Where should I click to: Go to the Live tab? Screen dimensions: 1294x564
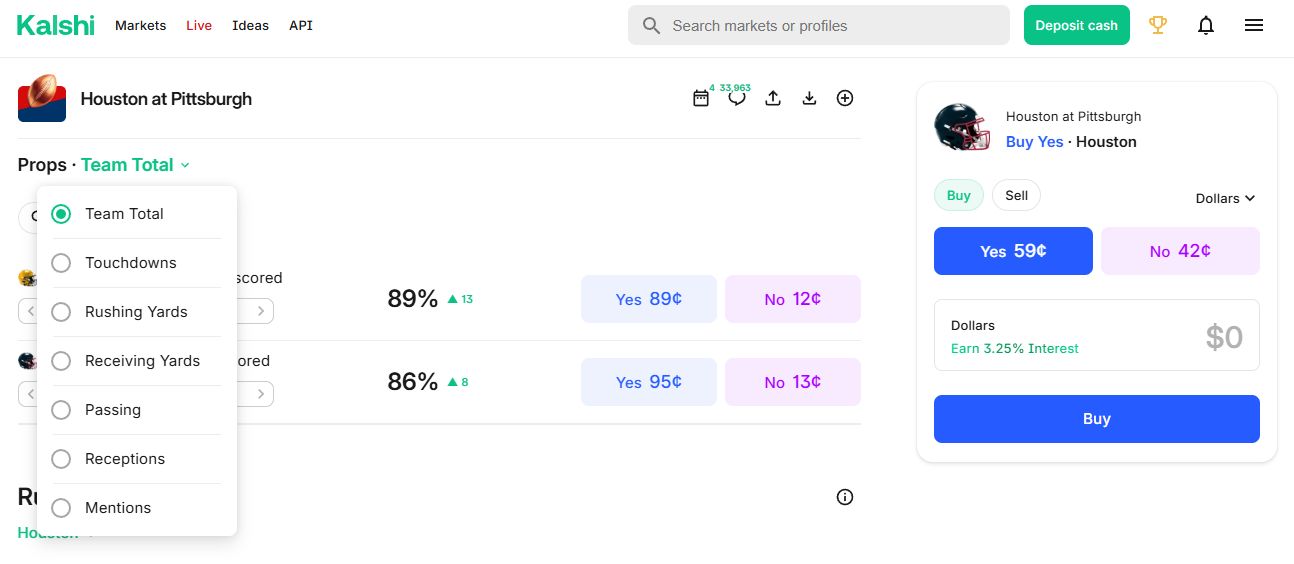point(199,25)
